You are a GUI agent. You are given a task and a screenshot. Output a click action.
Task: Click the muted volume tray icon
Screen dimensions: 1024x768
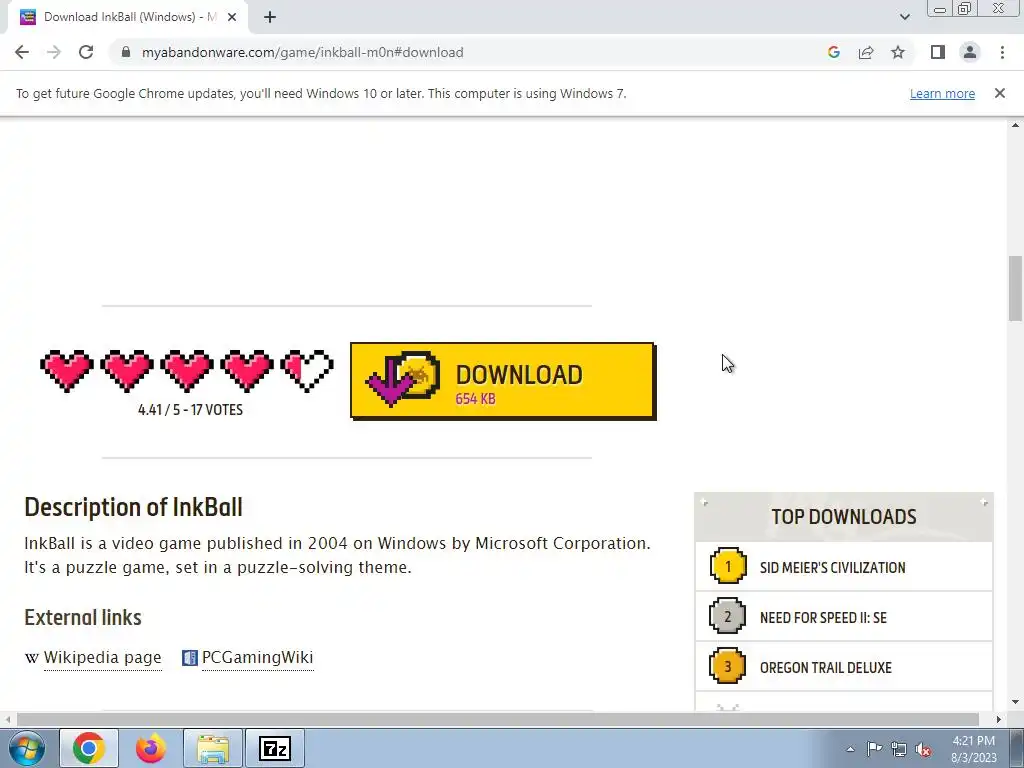tap(923, 749)
